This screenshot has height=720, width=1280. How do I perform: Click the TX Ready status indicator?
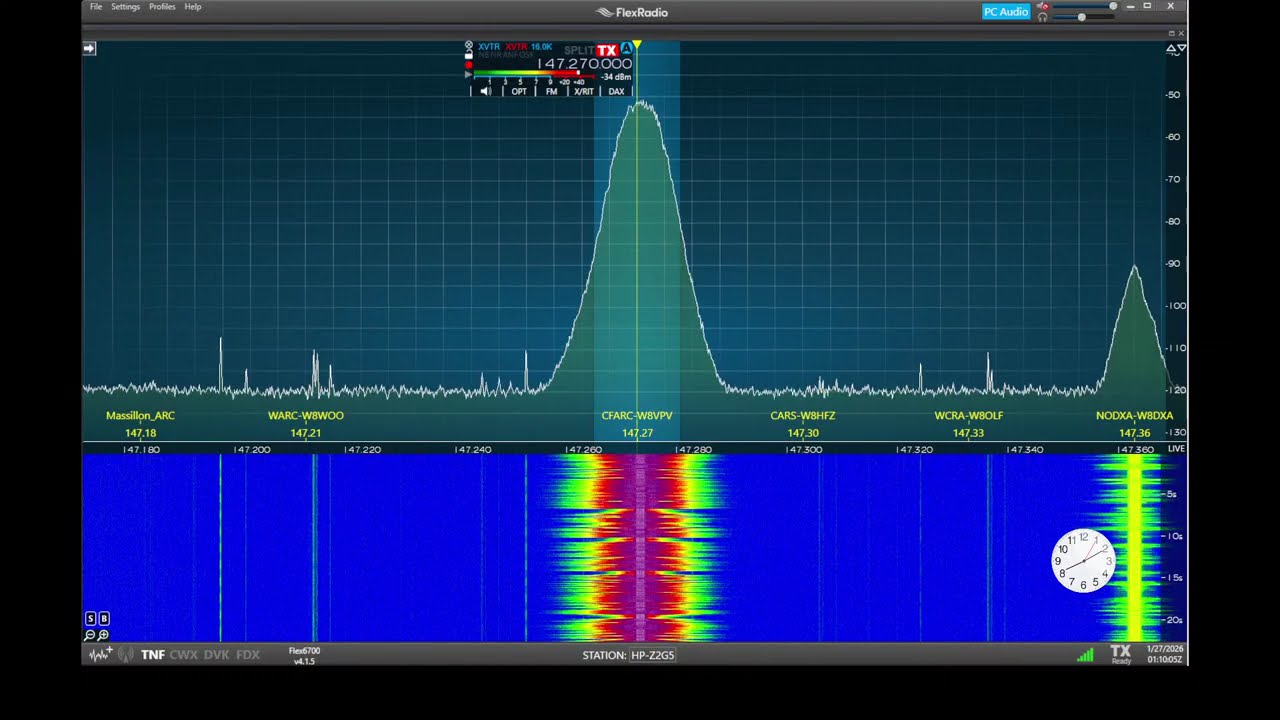(x=1121, y=655)
